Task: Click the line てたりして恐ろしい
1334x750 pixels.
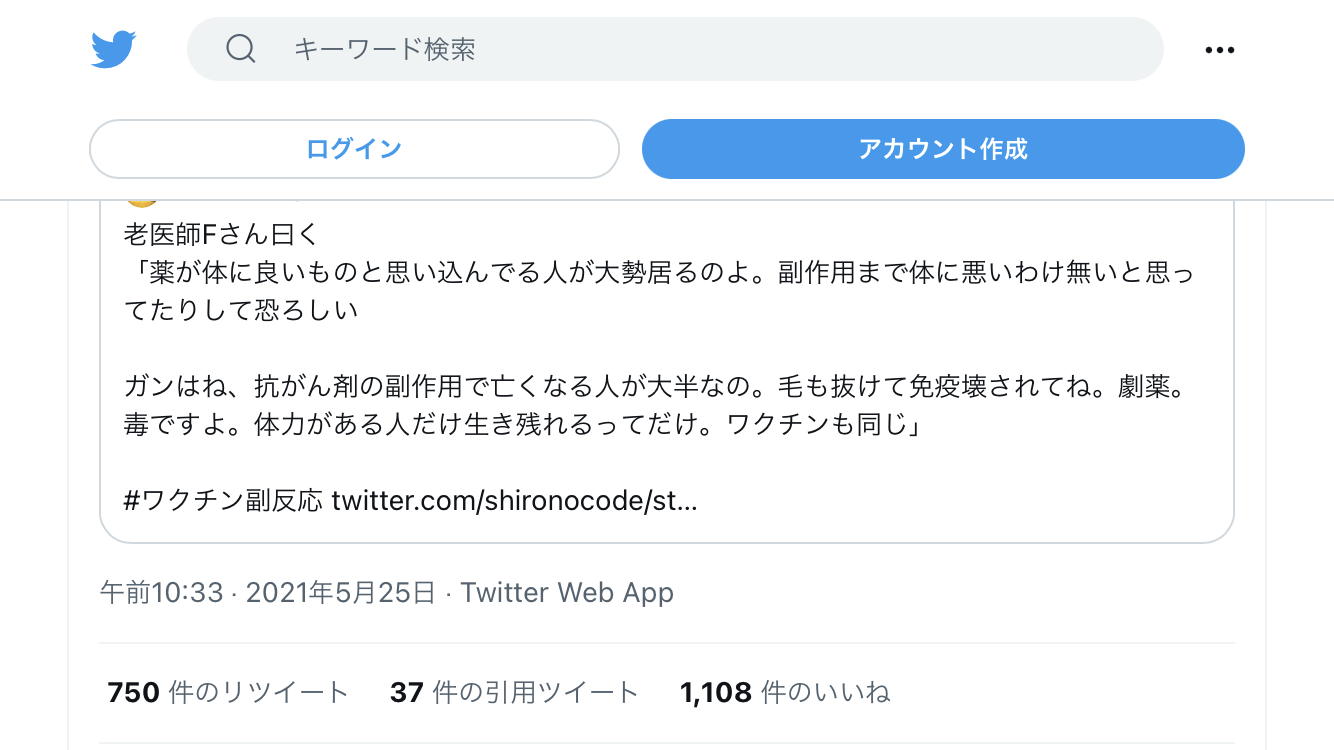Action: (x=241, y=311)
